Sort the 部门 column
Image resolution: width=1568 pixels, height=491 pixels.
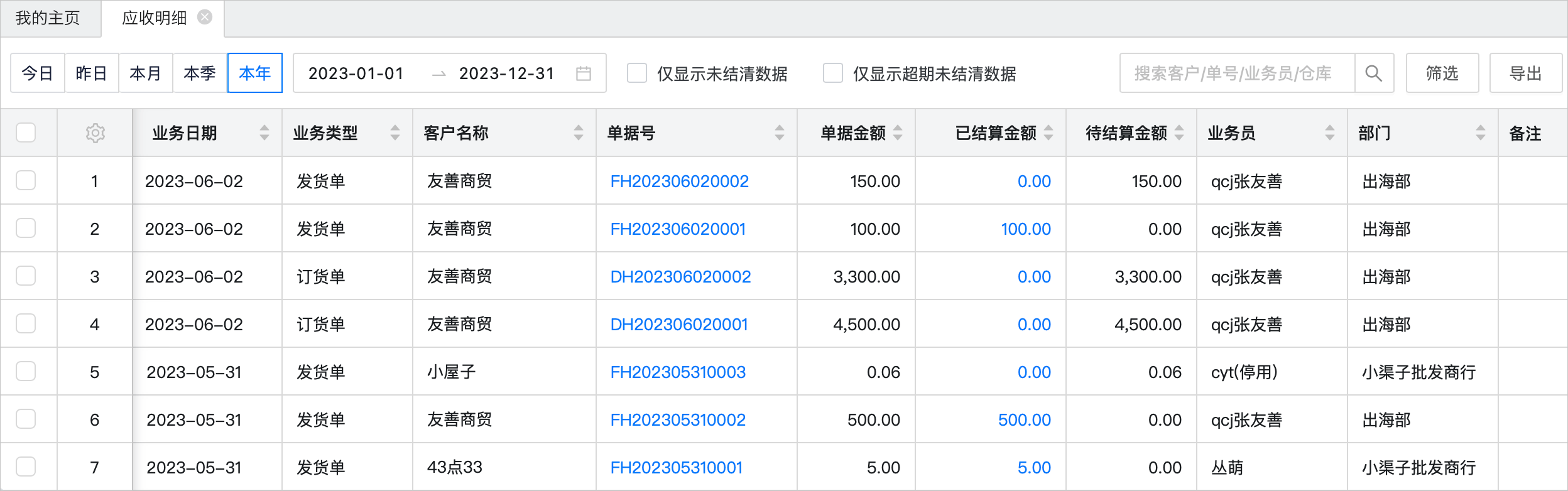[1481, 132]
